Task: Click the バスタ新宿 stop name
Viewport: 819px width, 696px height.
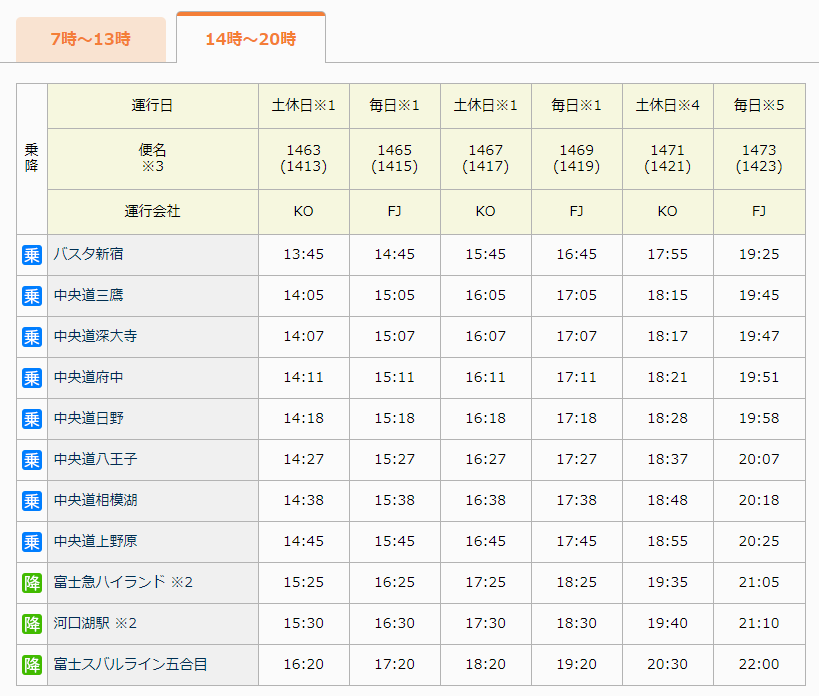Action: click(88, 254)
